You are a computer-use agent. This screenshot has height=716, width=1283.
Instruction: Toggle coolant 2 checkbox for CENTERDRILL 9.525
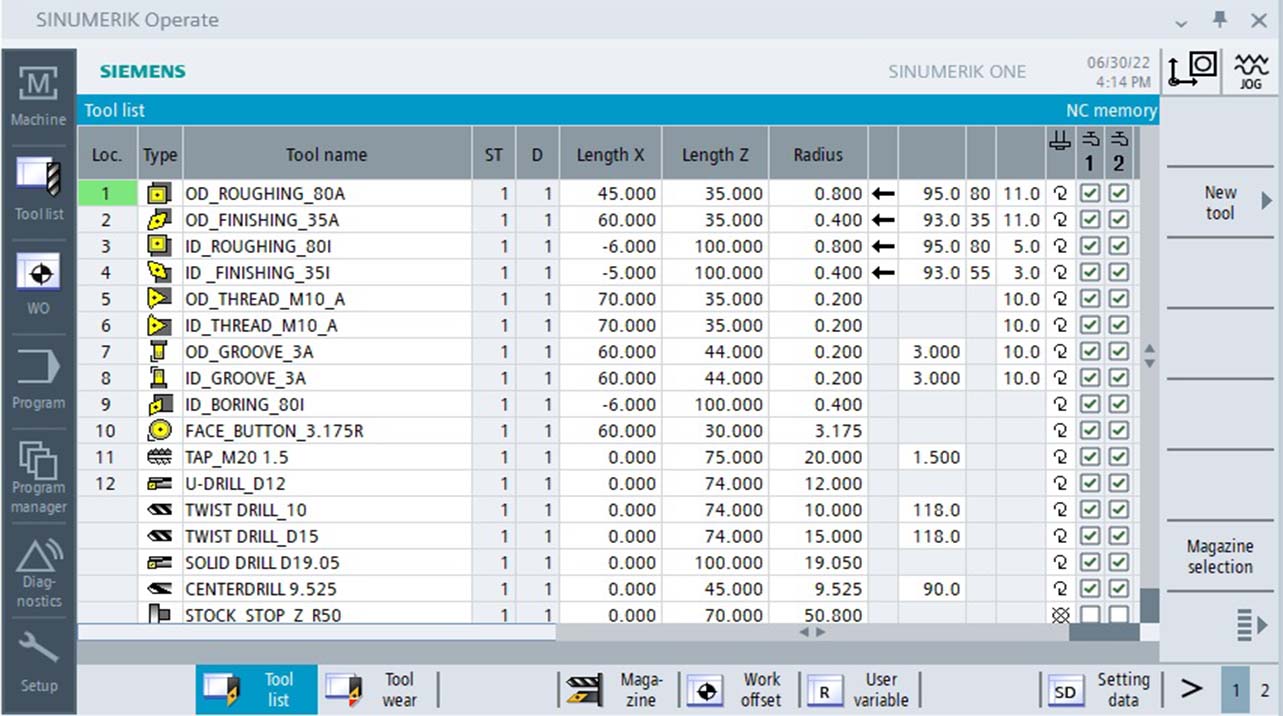click(1118, 589)
